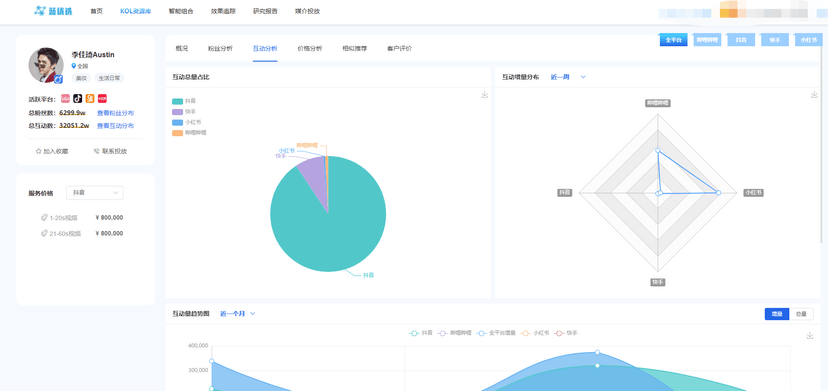Click the 哔哩哔哩 radar axis label
Viewport: 828px width, 391px height.
pos(658,103)
